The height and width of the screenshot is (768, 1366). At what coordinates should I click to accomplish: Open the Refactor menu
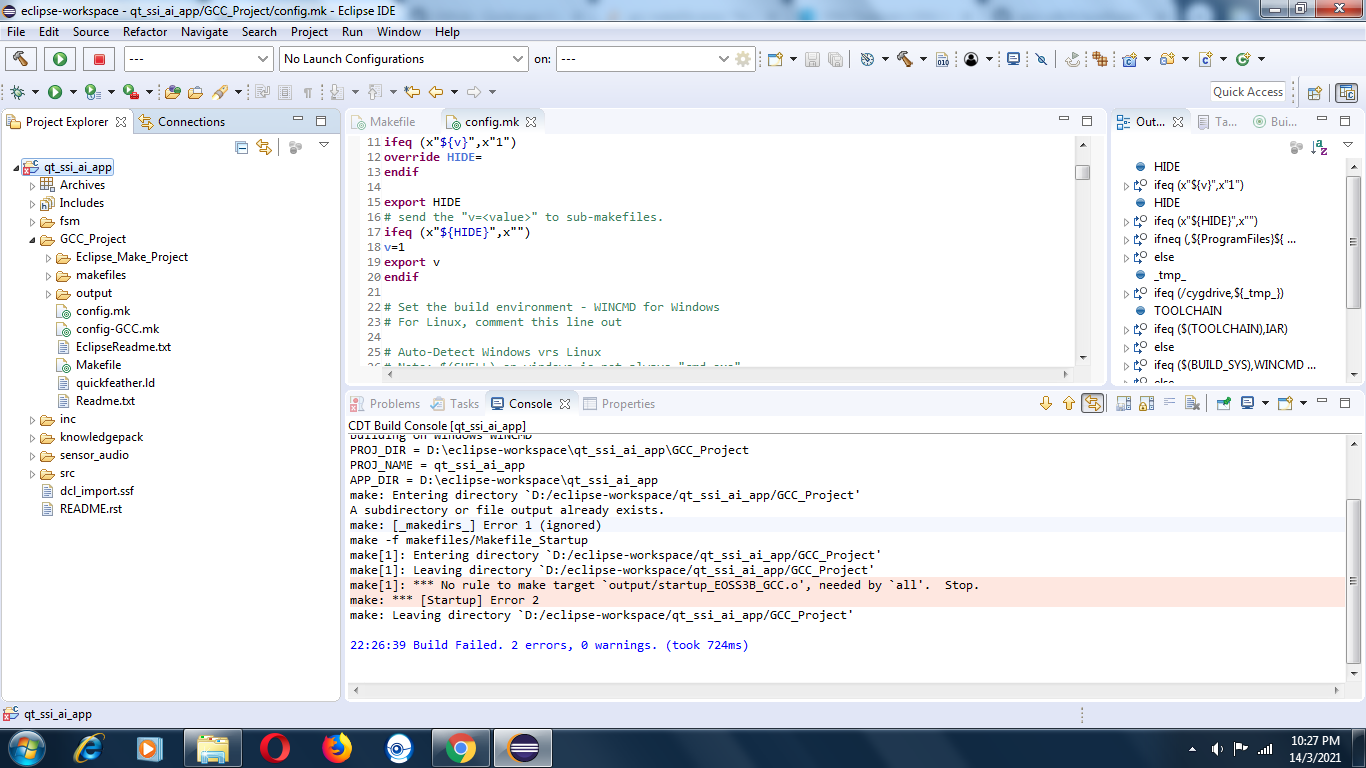click(x=145, y=32)
